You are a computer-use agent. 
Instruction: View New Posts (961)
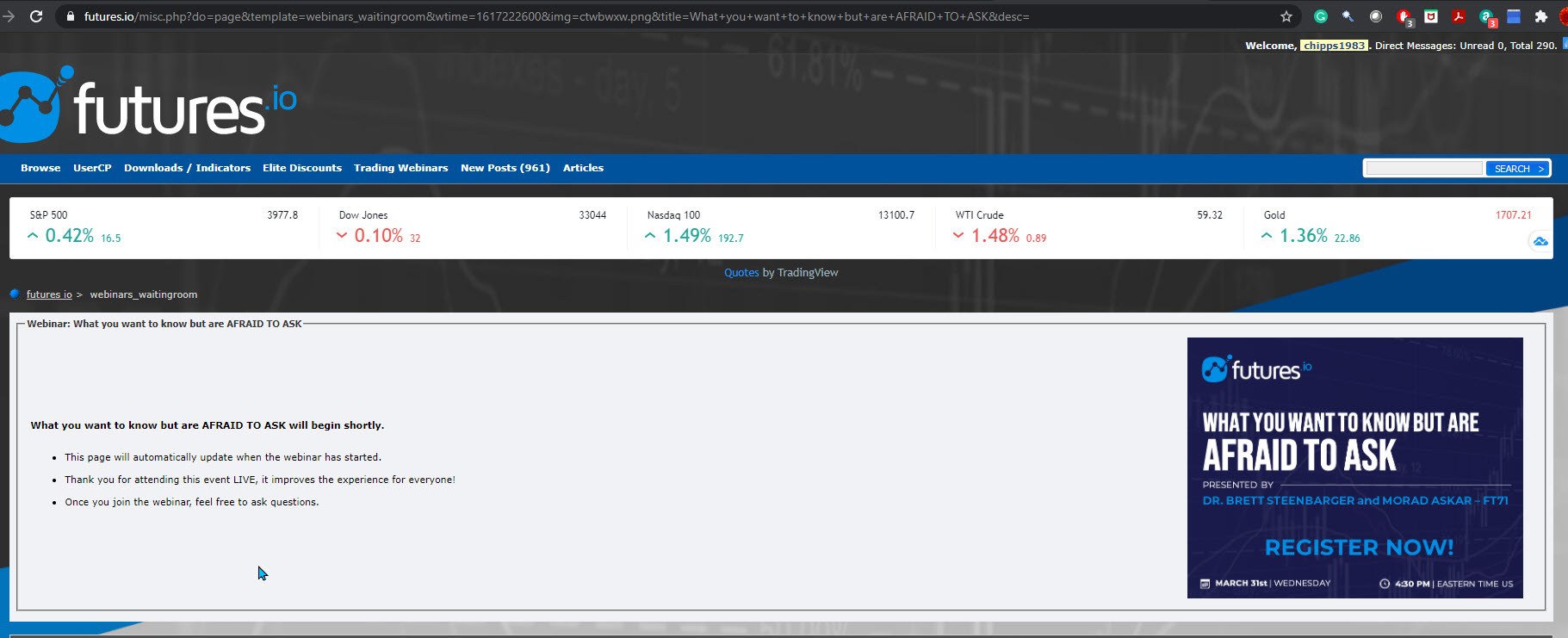pos(505,168)
